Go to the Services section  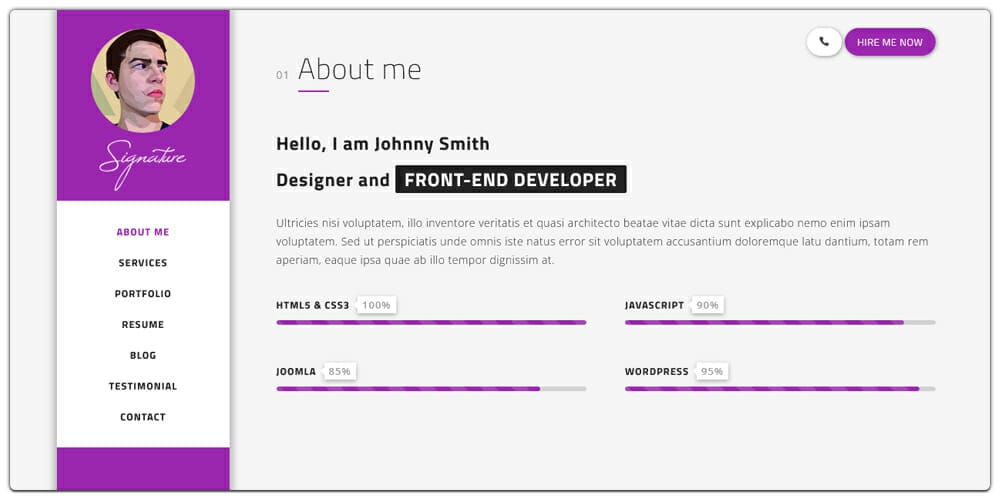143,263
